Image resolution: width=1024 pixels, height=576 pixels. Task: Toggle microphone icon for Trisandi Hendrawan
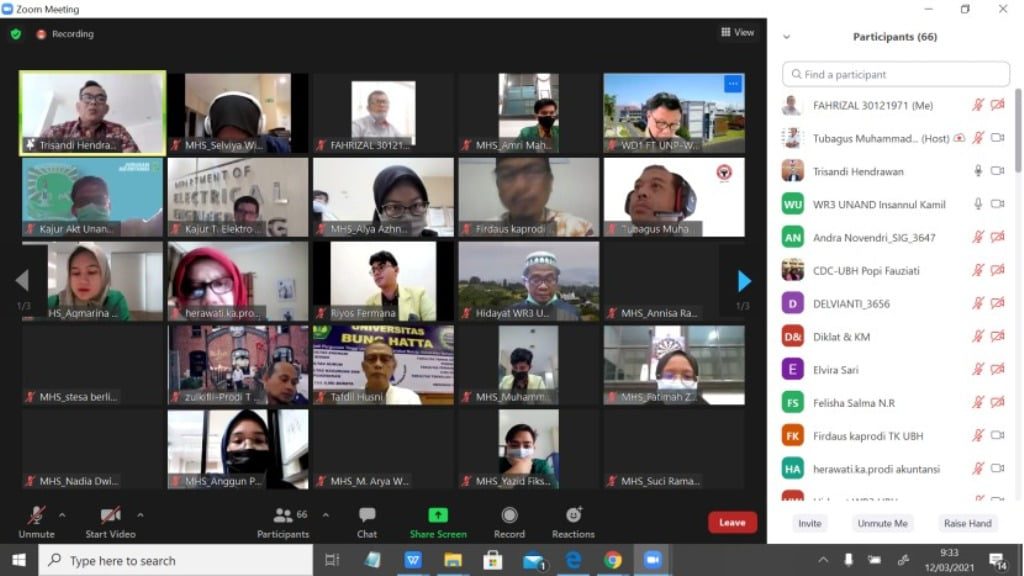click(x=978, y=171)
